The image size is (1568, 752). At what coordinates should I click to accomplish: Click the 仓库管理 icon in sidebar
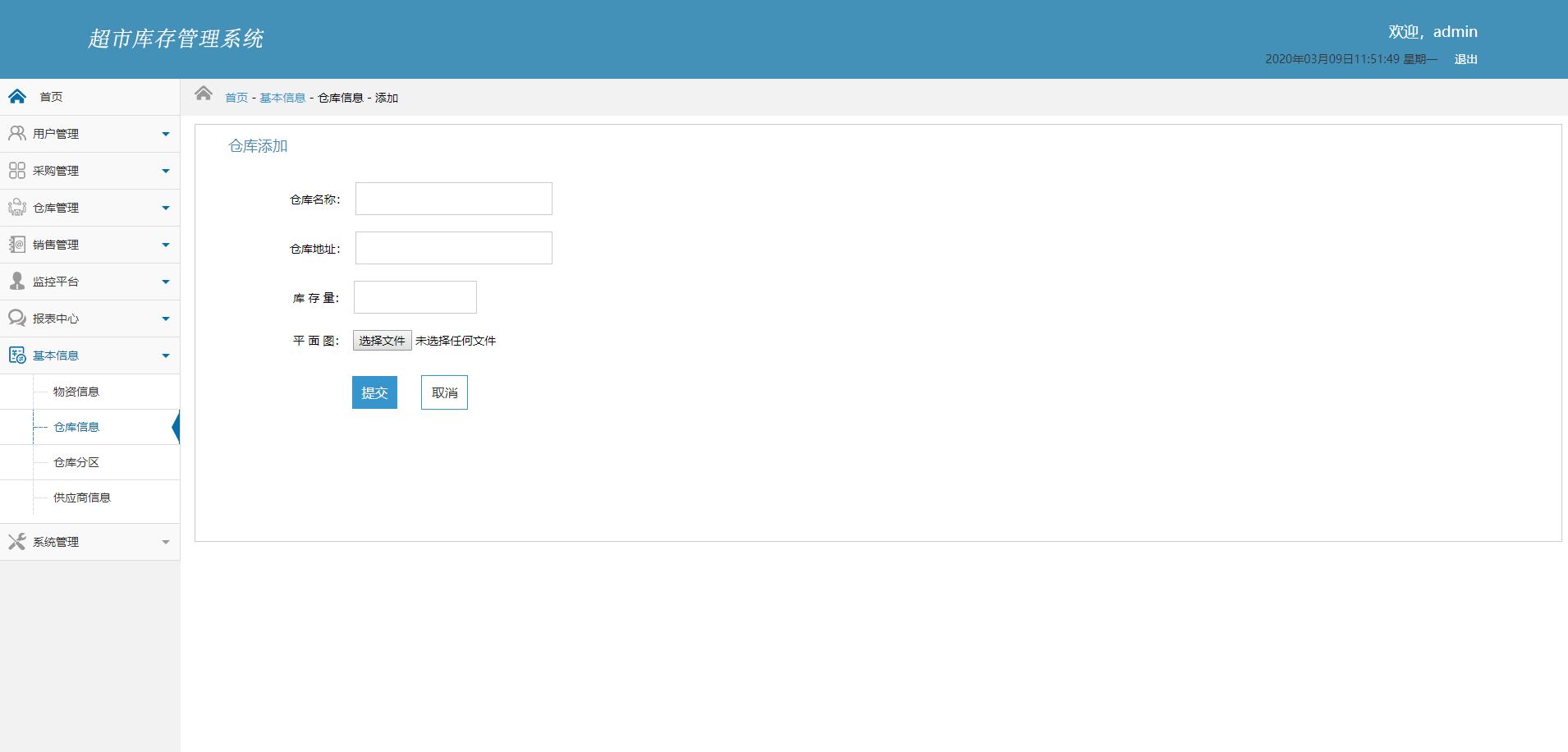tap(17, 207)
